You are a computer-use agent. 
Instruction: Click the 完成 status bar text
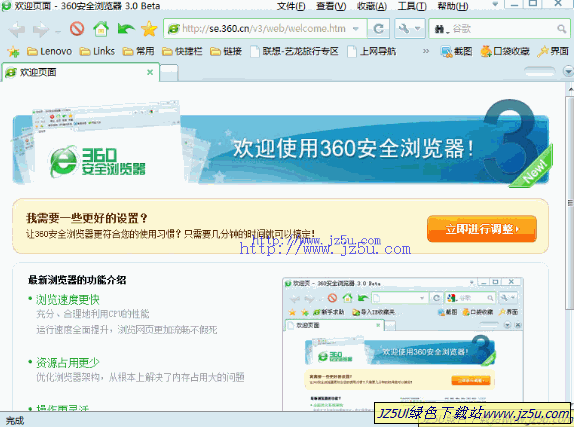click(x=15, y=420)
